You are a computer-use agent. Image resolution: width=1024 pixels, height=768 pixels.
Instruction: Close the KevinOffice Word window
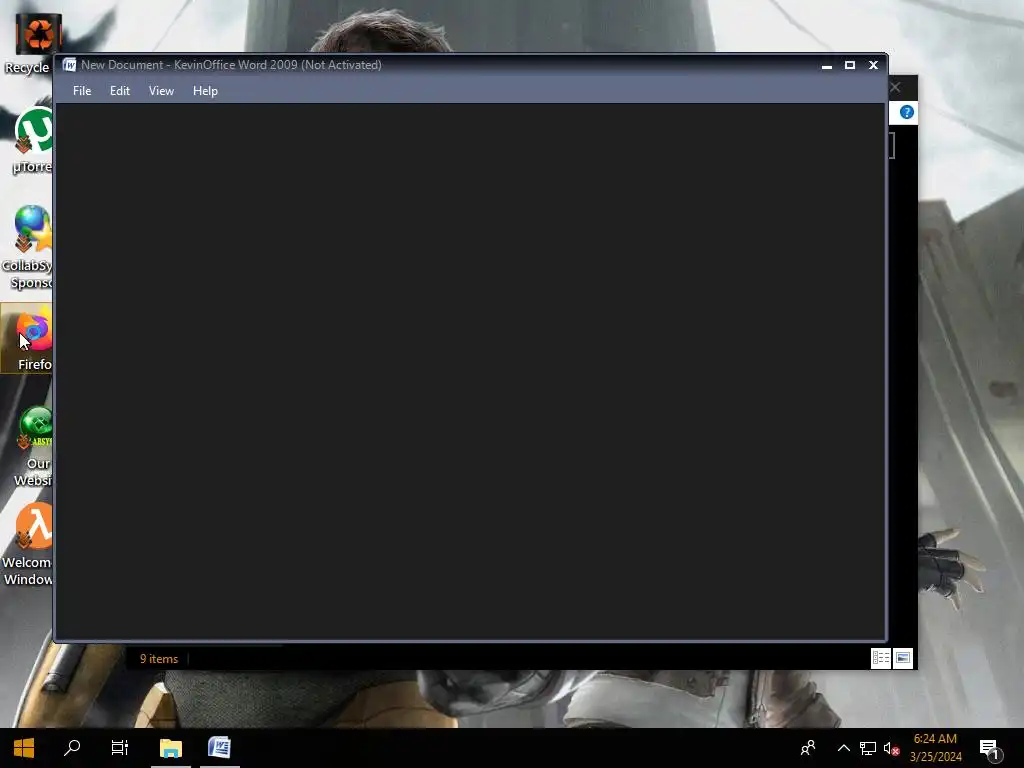click(873, 65)
